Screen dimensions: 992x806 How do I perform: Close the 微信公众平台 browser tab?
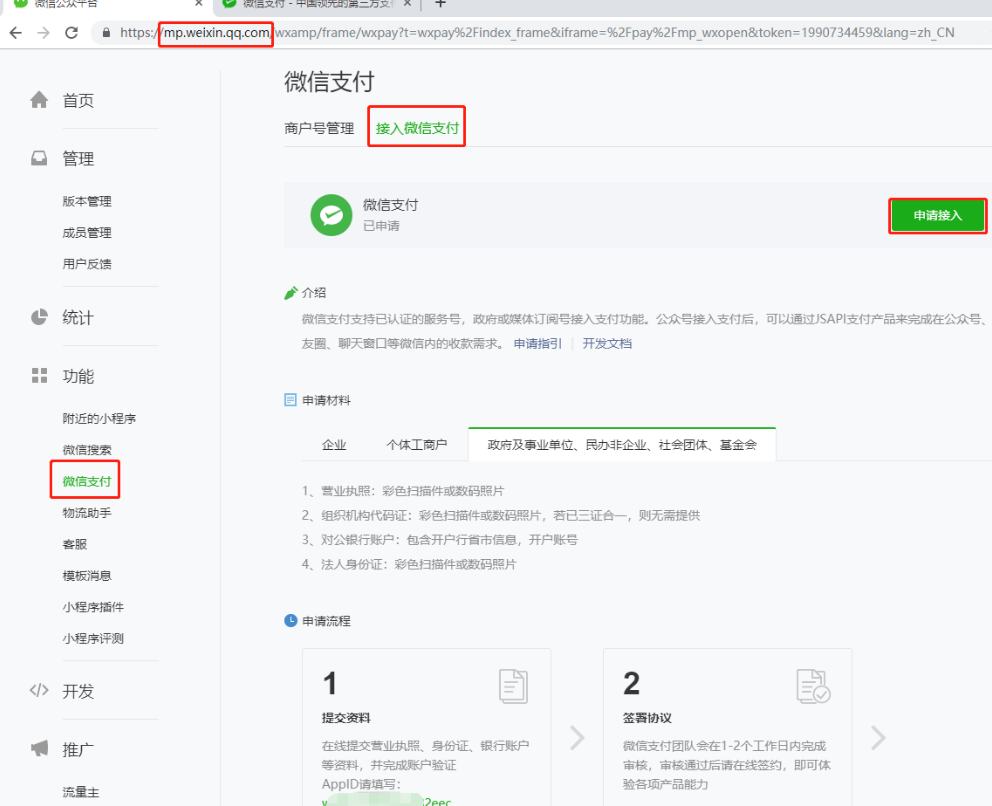[x=199, y=4]
